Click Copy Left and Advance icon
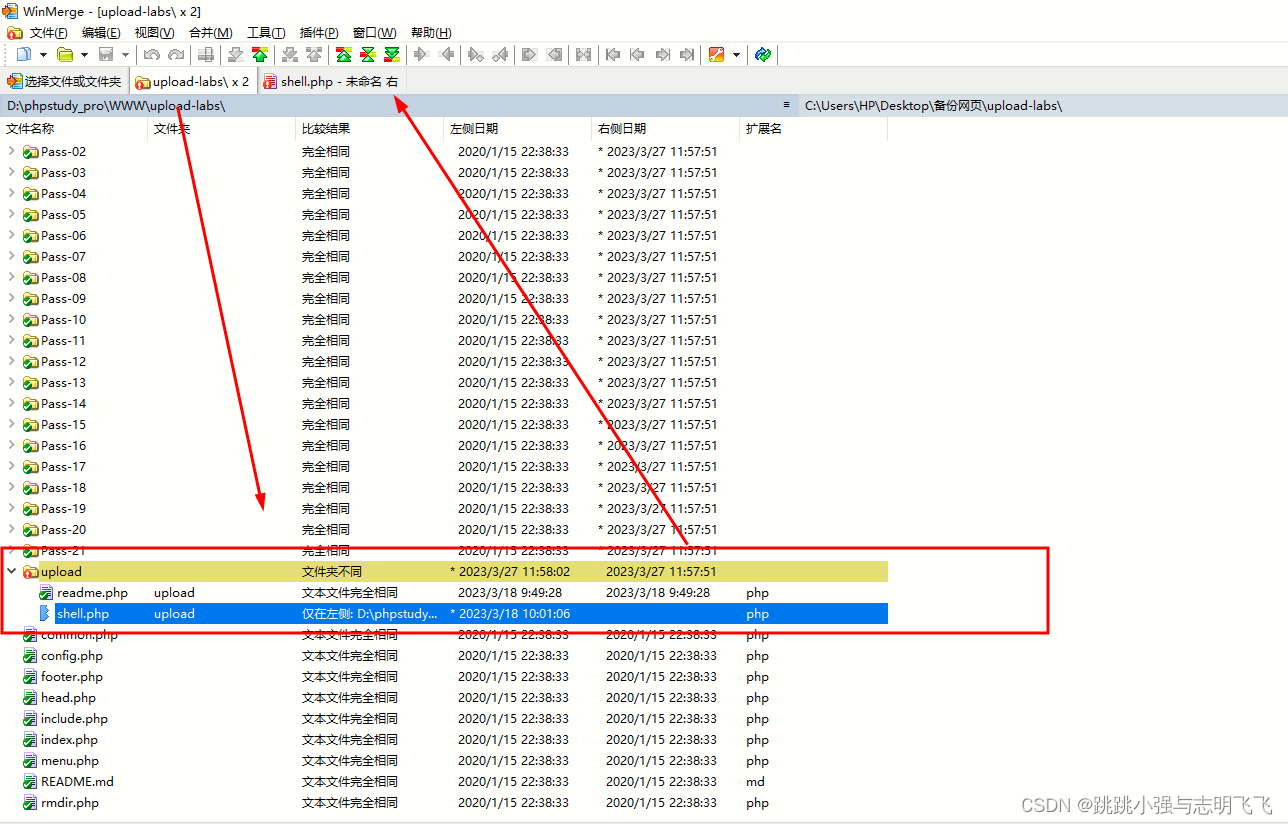This screenshot has height=824, width=1288. [x=500, y=54]
